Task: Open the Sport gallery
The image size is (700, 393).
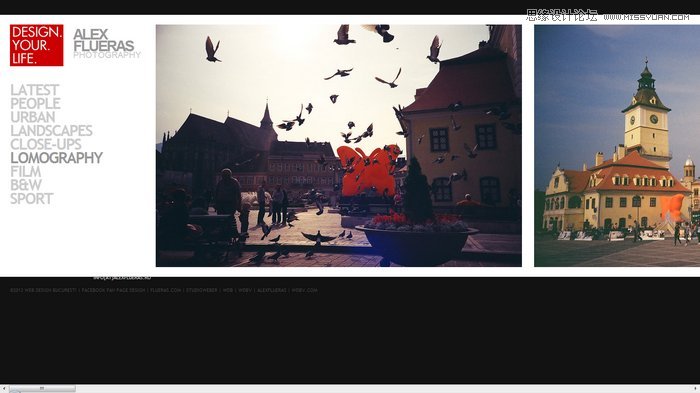Action: (32, 199)
